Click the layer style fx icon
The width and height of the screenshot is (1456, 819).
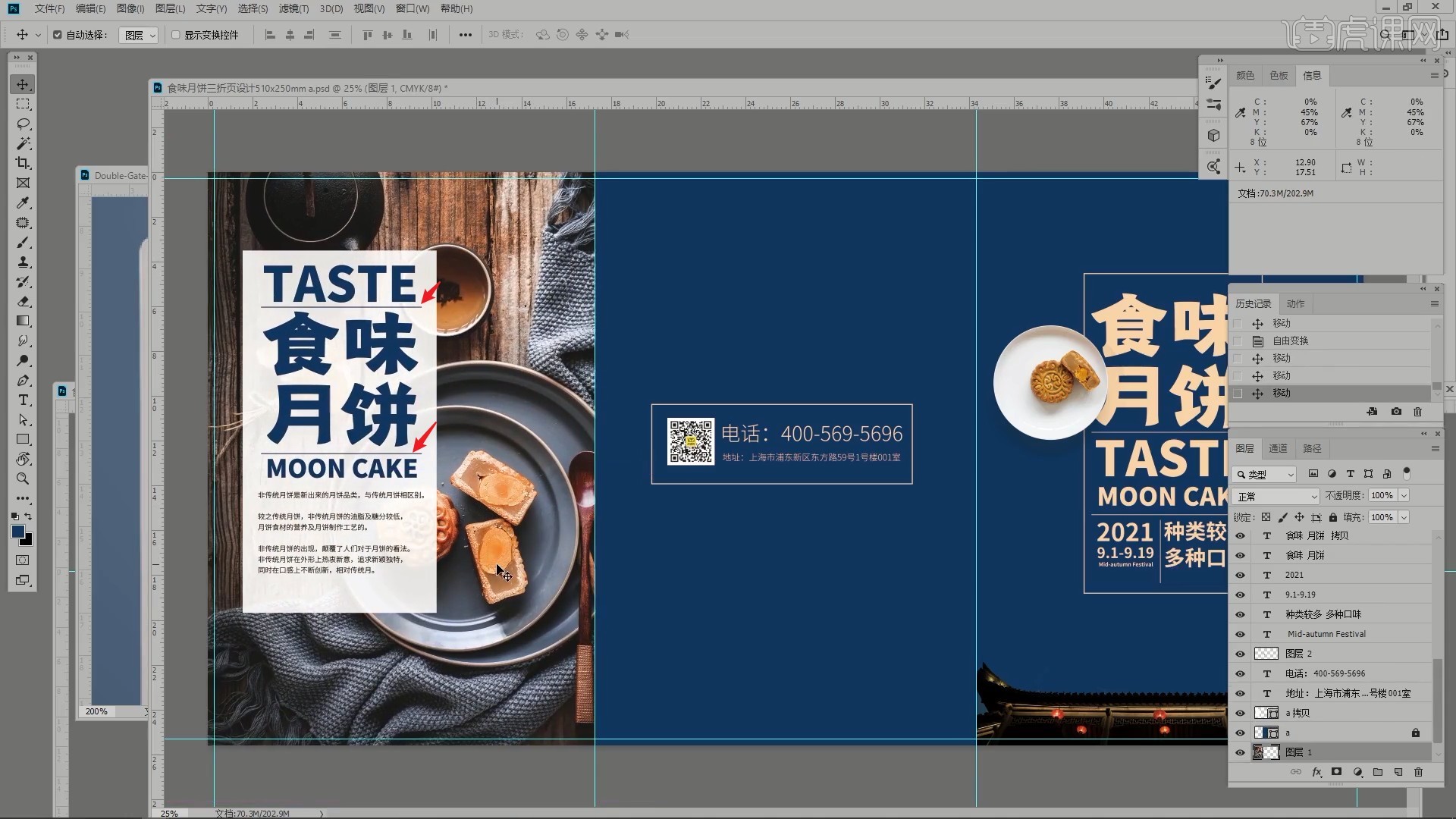[x=1316, y=772]
